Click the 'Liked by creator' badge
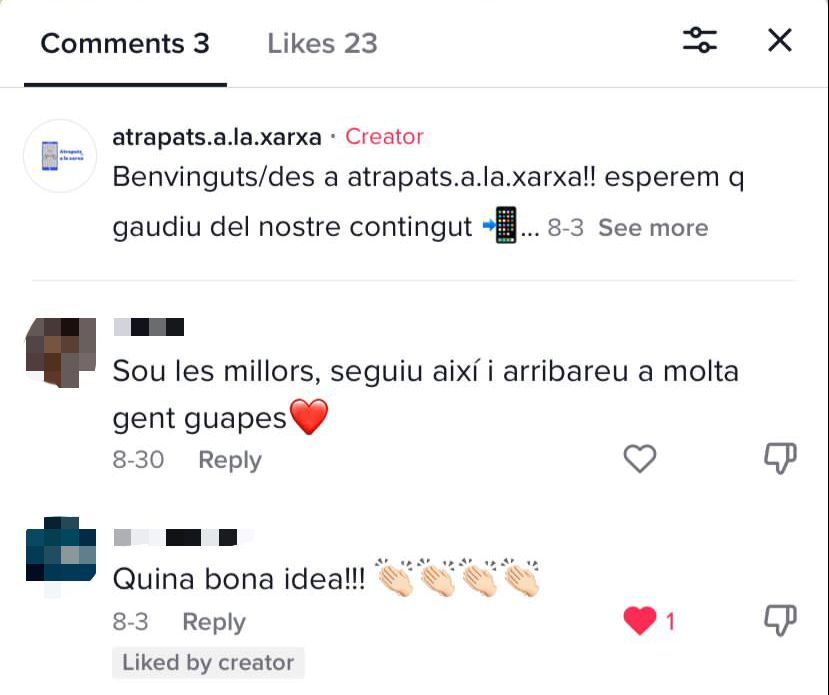Viewport: 829px width, 695px height. click(x=208, y=663)
